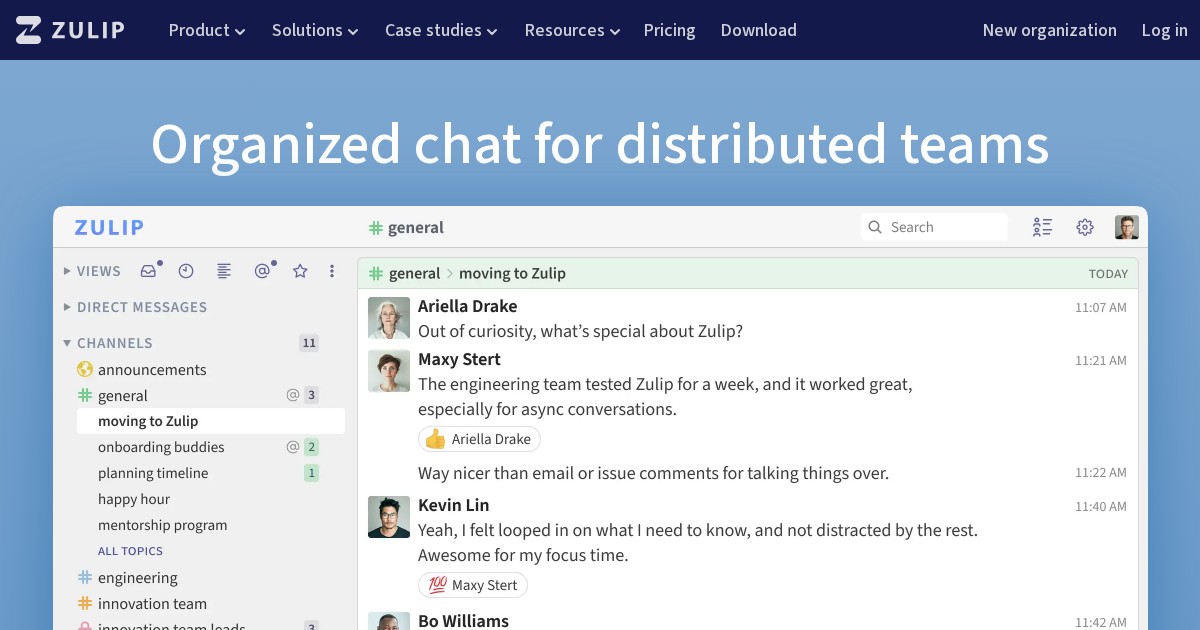Click moving to Zulip in the message header
Viewport: 1200px width, 630px height.
point(512,273)
